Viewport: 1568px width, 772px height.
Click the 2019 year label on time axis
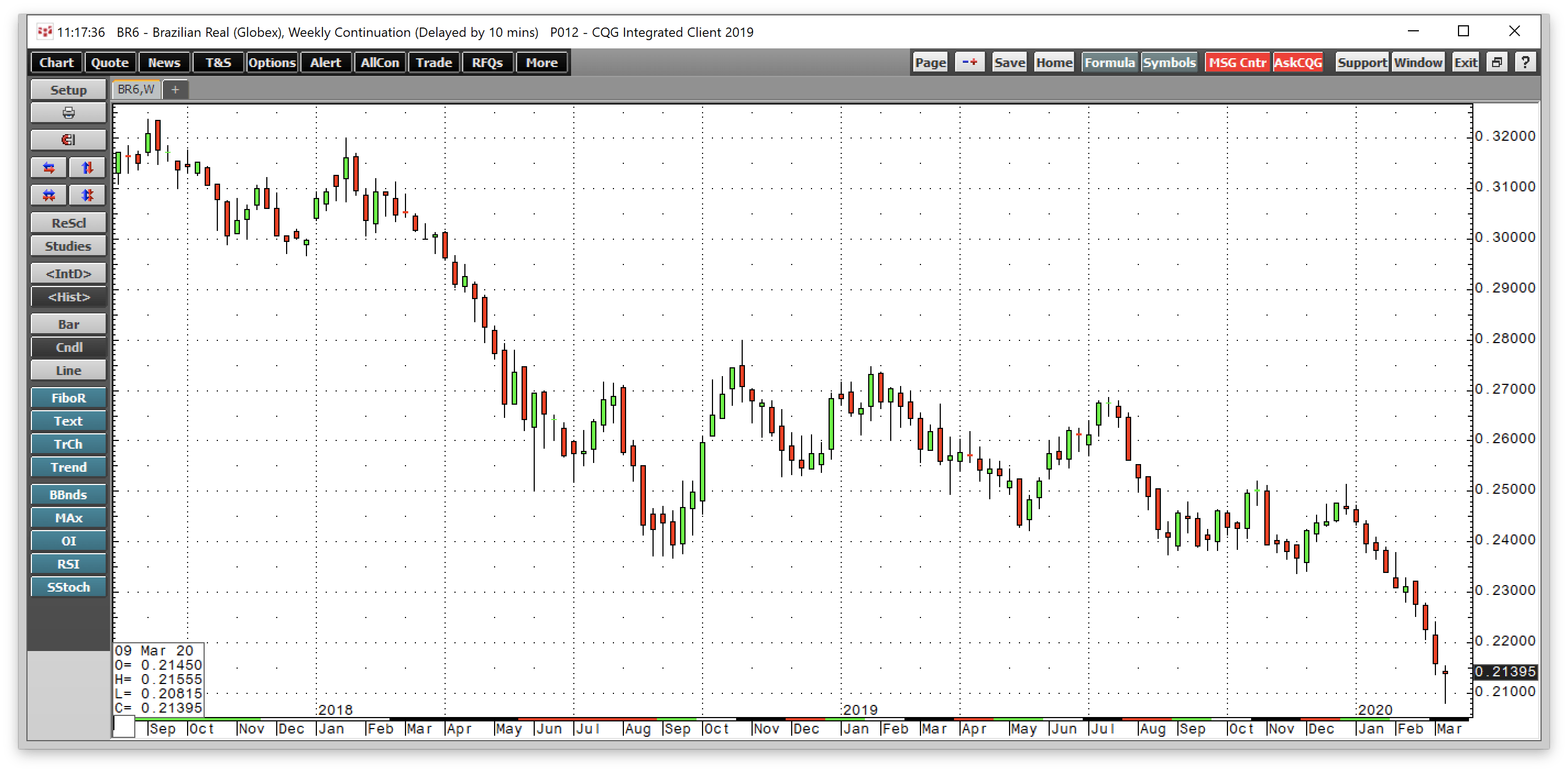click(860, 710)
